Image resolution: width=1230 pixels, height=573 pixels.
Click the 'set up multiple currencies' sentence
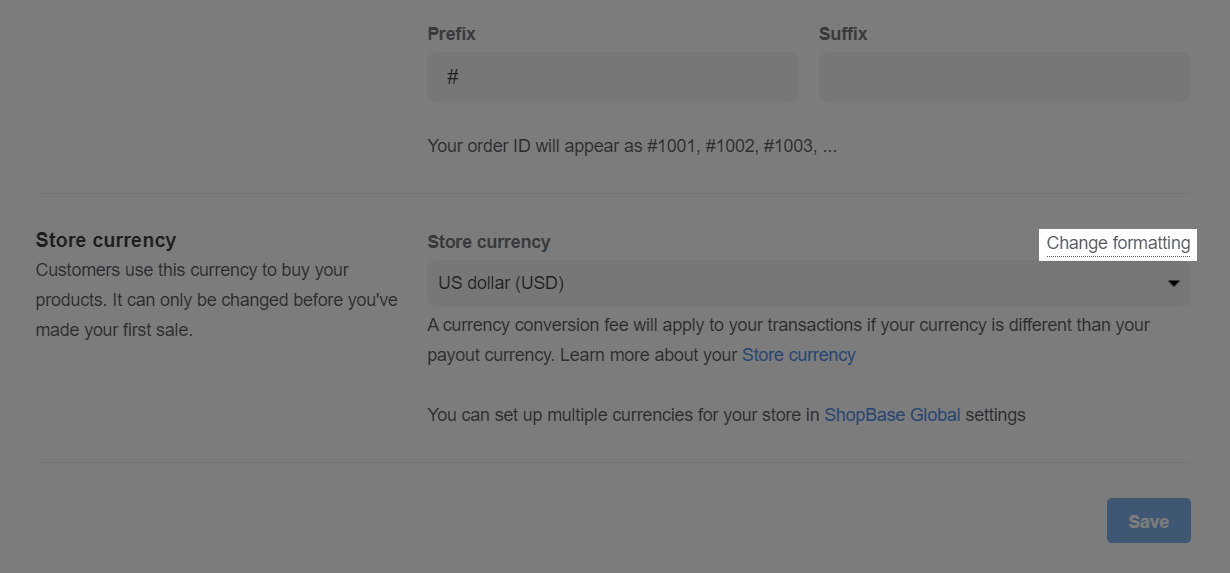click(x=726, y=415)
